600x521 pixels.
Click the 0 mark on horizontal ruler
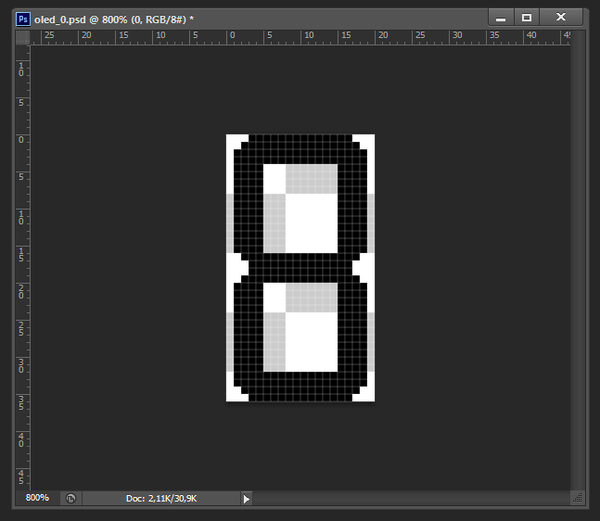232,36
